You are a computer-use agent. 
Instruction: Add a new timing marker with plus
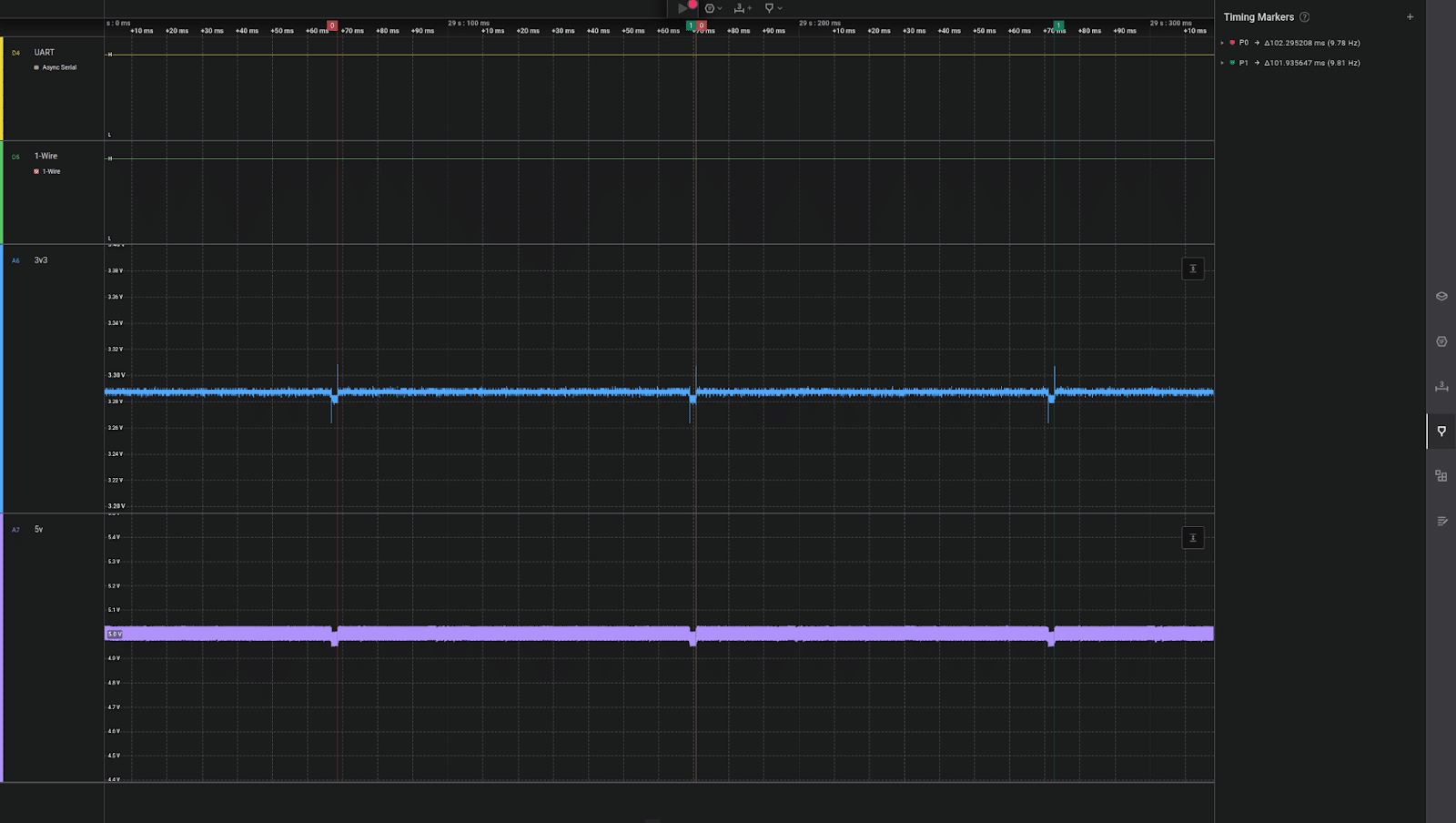(1410, 17)
